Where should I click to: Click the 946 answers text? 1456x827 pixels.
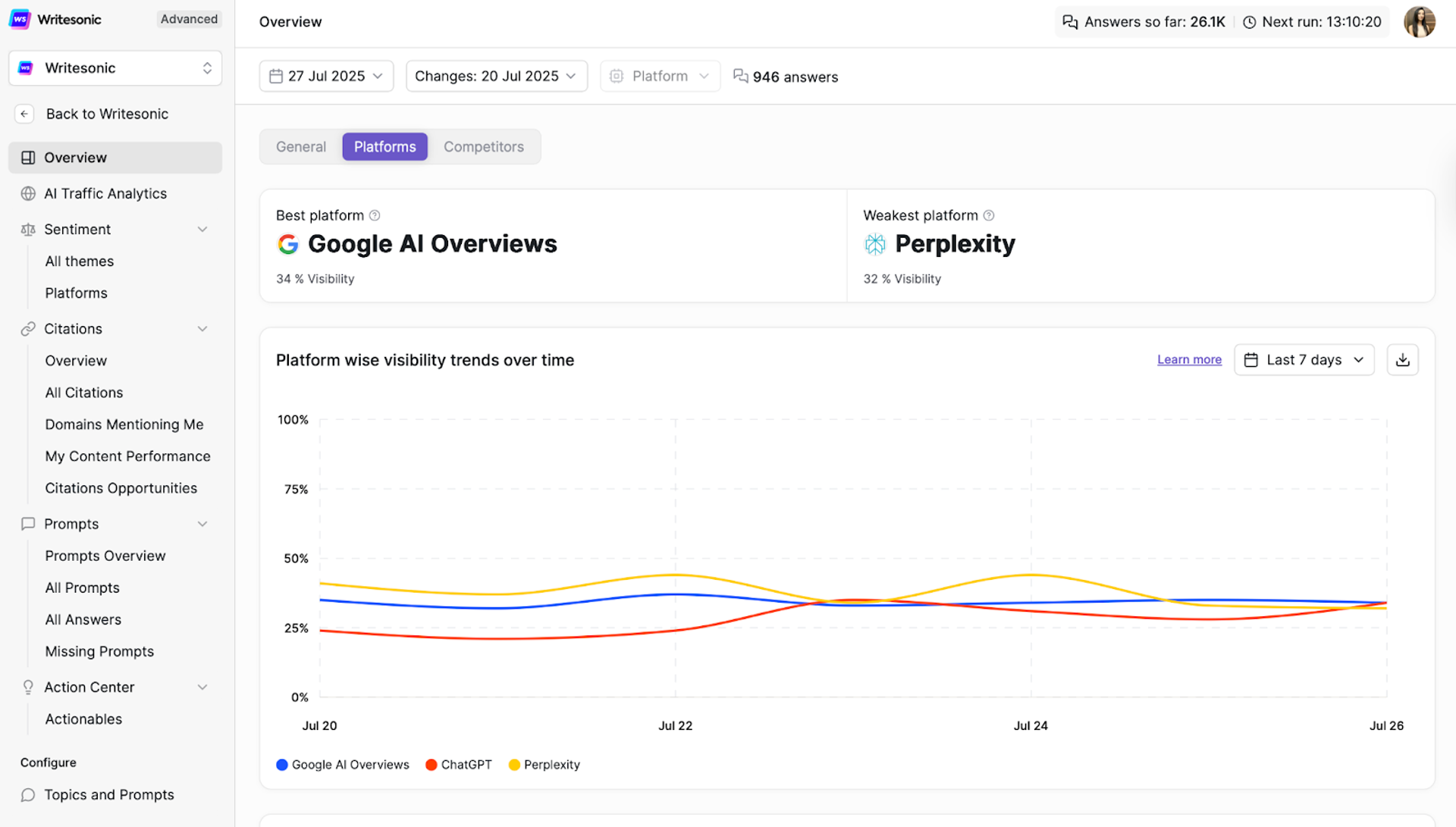795,77
